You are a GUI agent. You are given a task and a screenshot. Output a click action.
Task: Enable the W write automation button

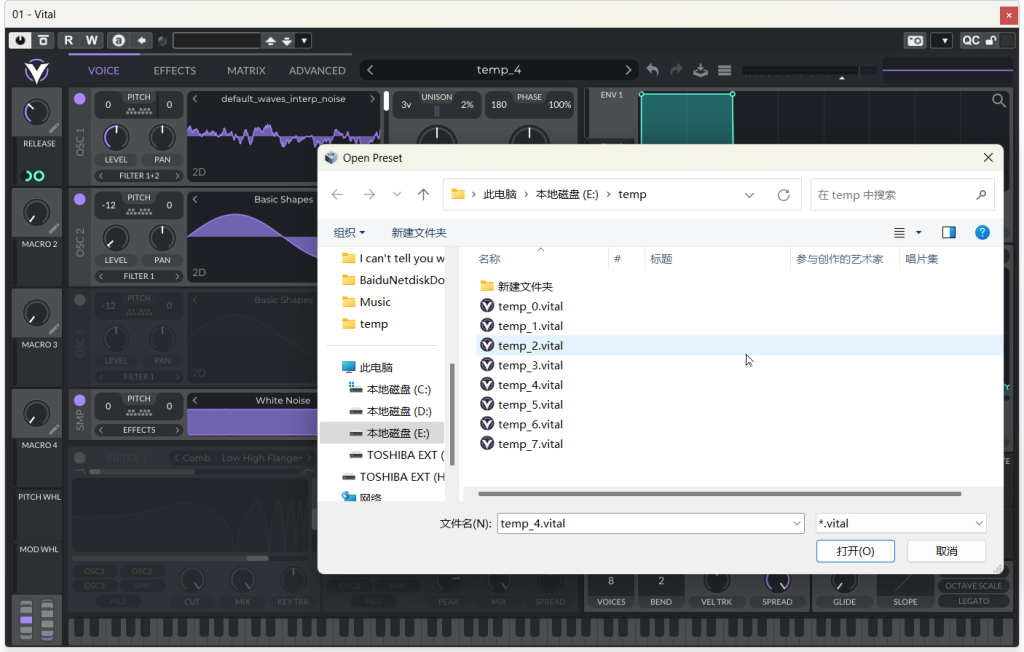pos(92,41)
